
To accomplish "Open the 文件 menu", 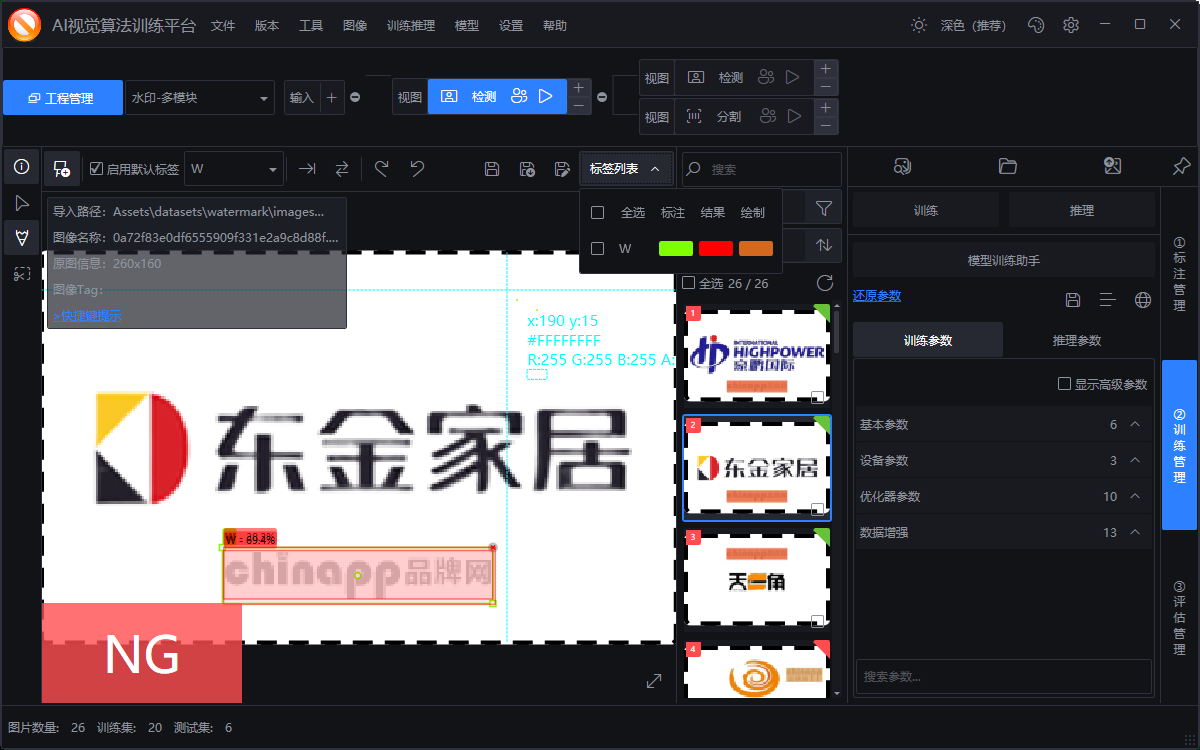I will click(223, 26).
